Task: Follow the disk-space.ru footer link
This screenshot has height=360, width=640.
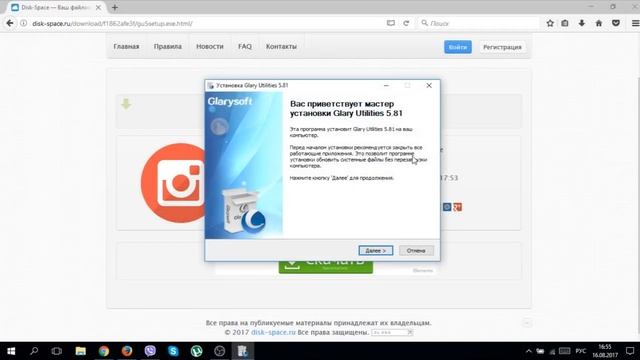Action: click(x=273, y=332)
